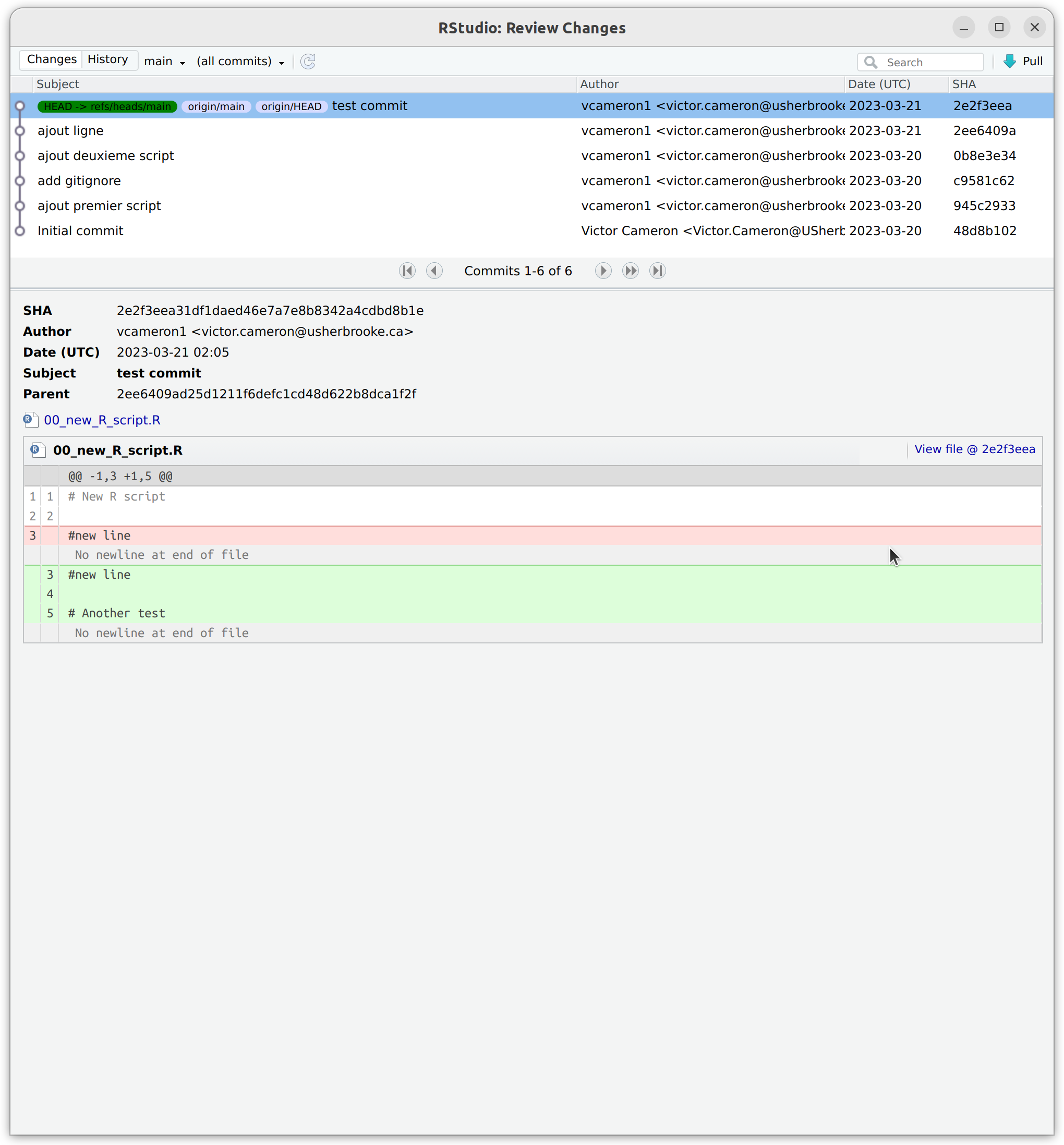
Task: Click the Pull arrow icon
Action: 1009,62
